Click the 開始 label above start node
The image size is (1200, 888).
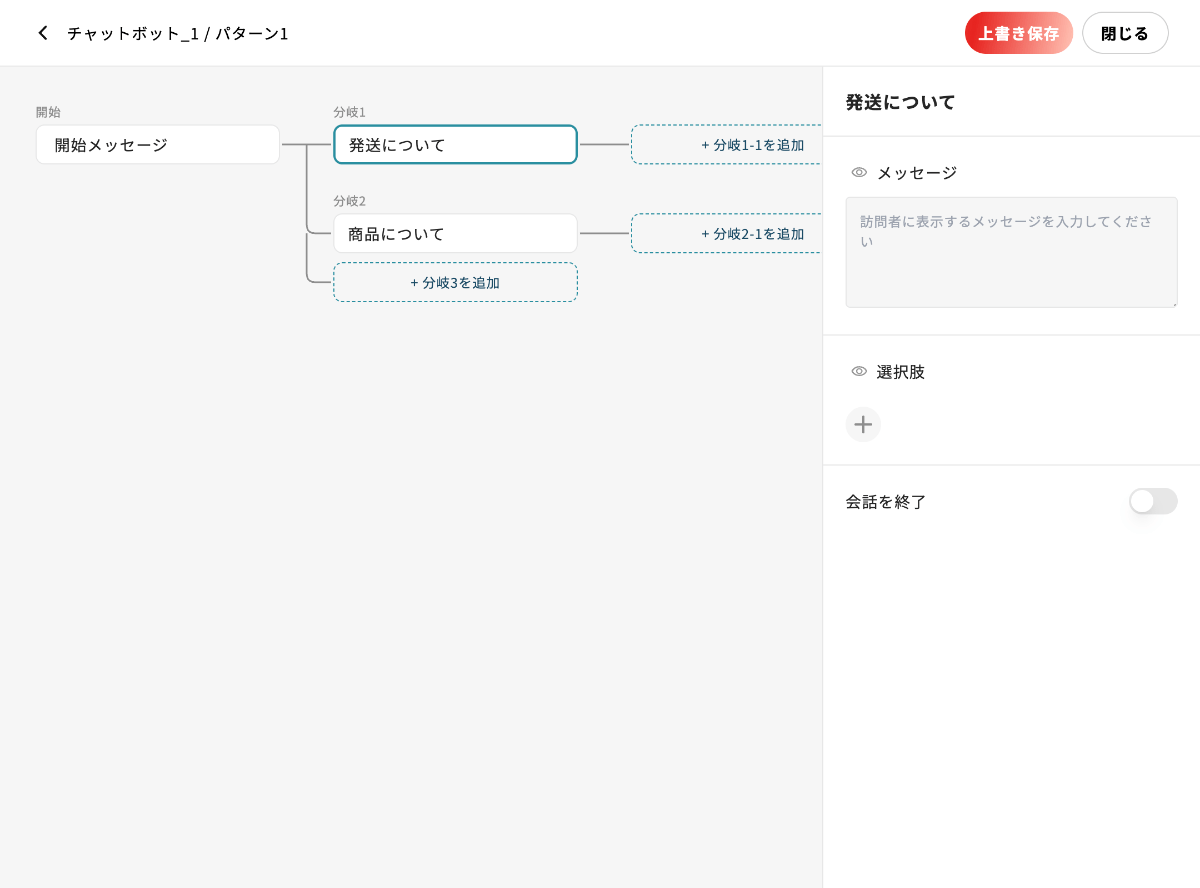click(48, 112)
